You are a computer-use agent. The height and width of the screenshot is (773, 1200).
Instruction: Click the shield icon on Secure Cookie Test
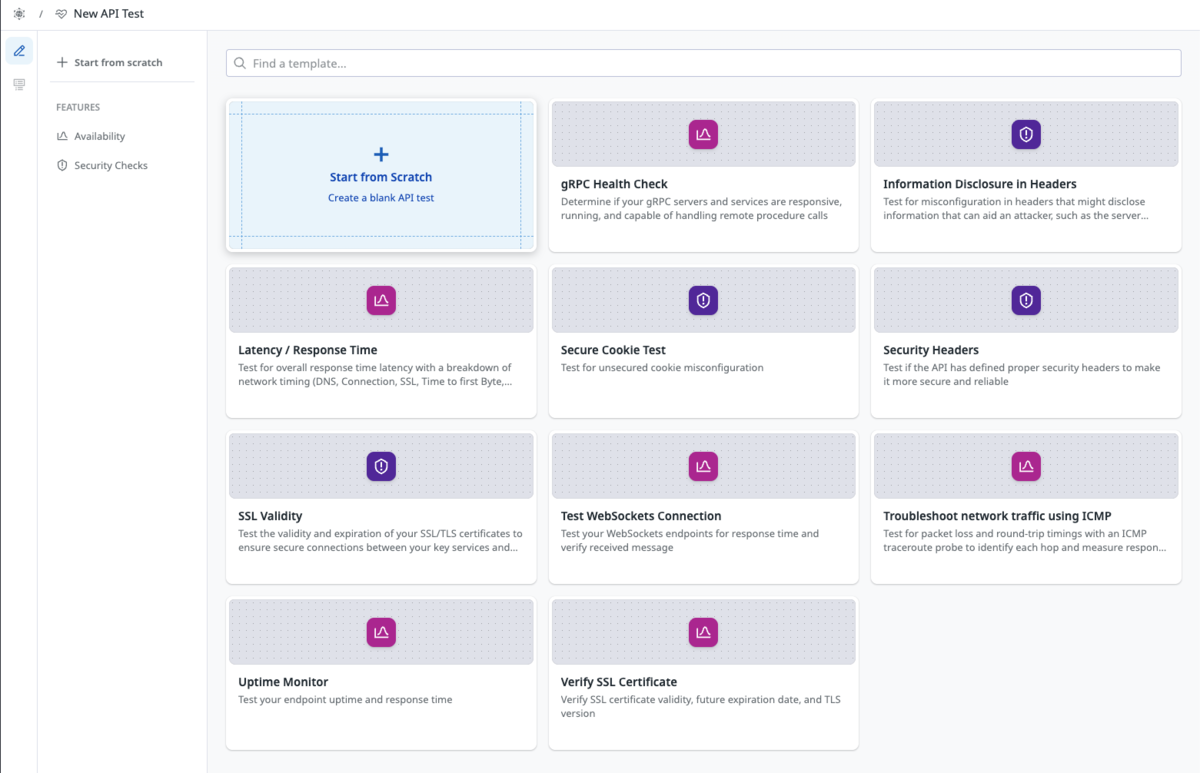click(x=703, y=300)
